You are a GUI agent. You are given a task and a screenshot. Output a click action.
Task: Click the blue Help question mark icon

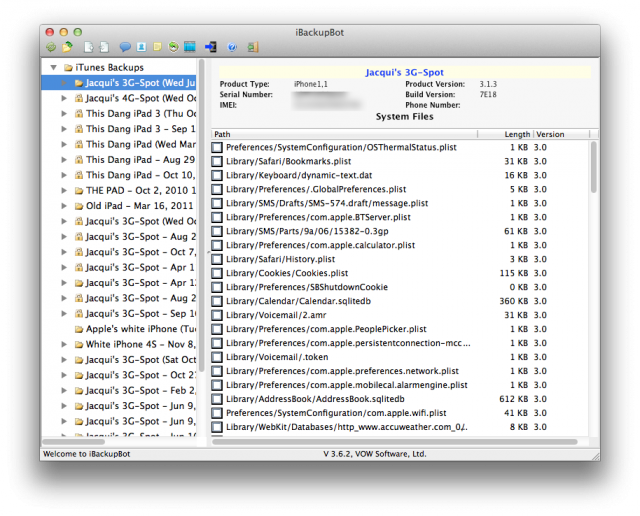click(232, 47)
